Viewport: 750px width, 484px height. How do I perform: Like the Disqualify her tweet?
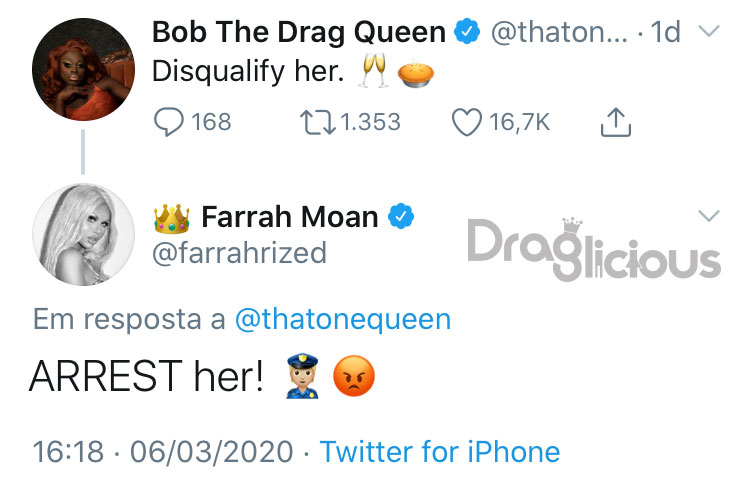(467, 122)
